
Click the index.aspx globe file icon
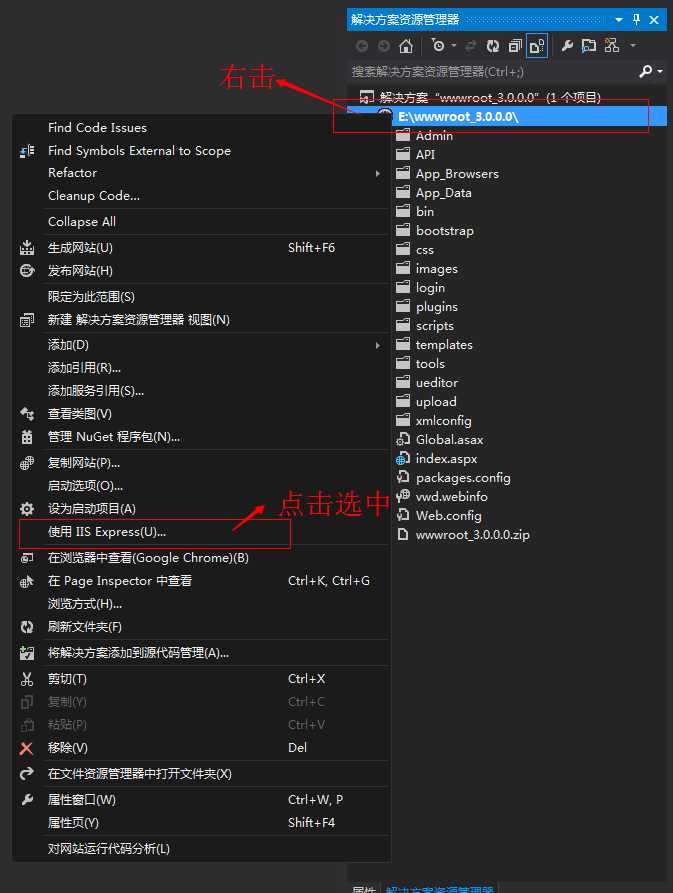[x=403, y=458]
